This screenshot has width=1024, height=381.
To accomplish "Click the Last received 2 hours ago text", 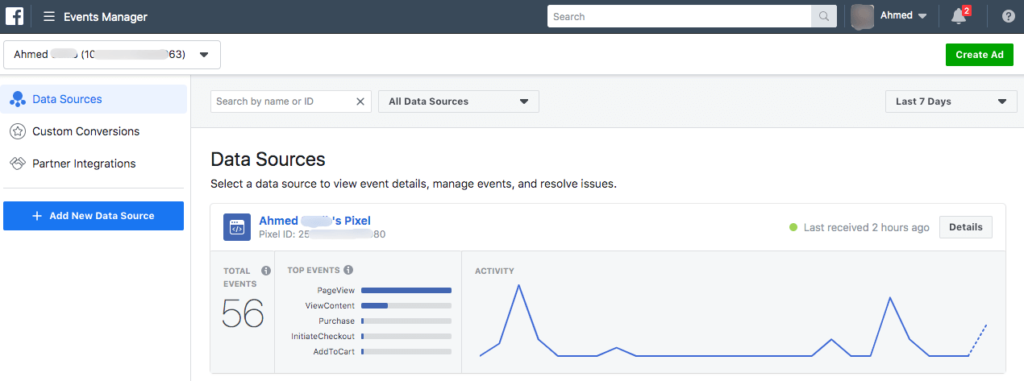I will (x=866, y=227).
